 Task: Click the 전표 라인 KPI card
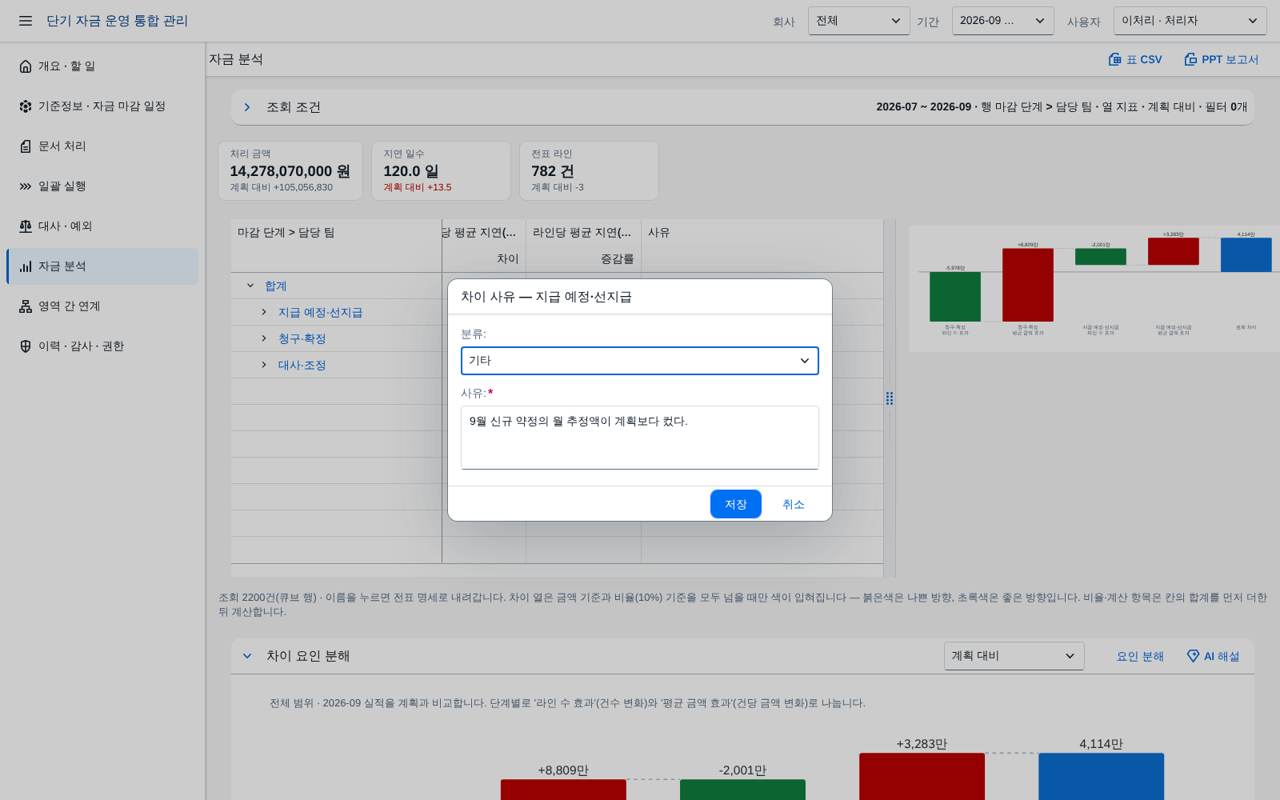[x=588, y=170]
